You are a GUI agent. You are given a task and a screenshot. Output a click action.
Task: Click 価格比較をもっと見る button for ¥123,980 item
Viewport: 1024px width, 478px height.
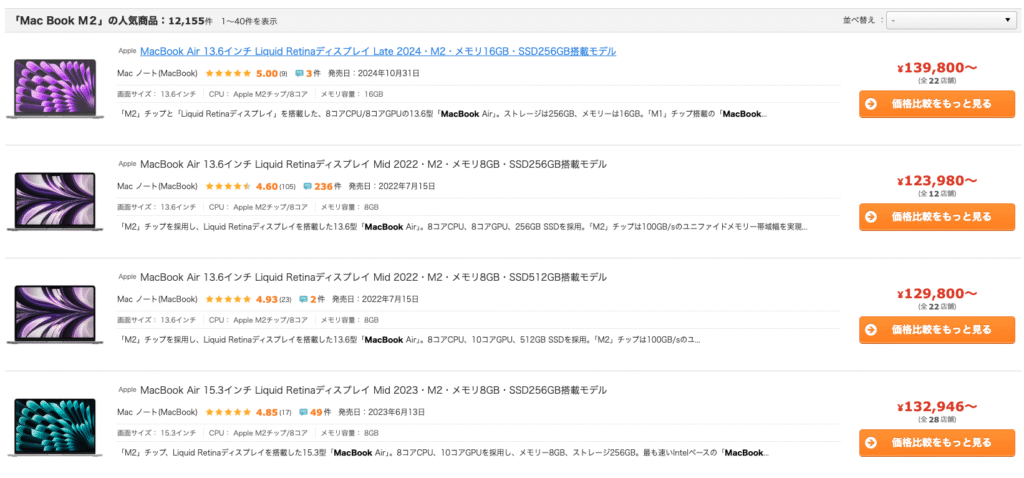click(936, 217)
